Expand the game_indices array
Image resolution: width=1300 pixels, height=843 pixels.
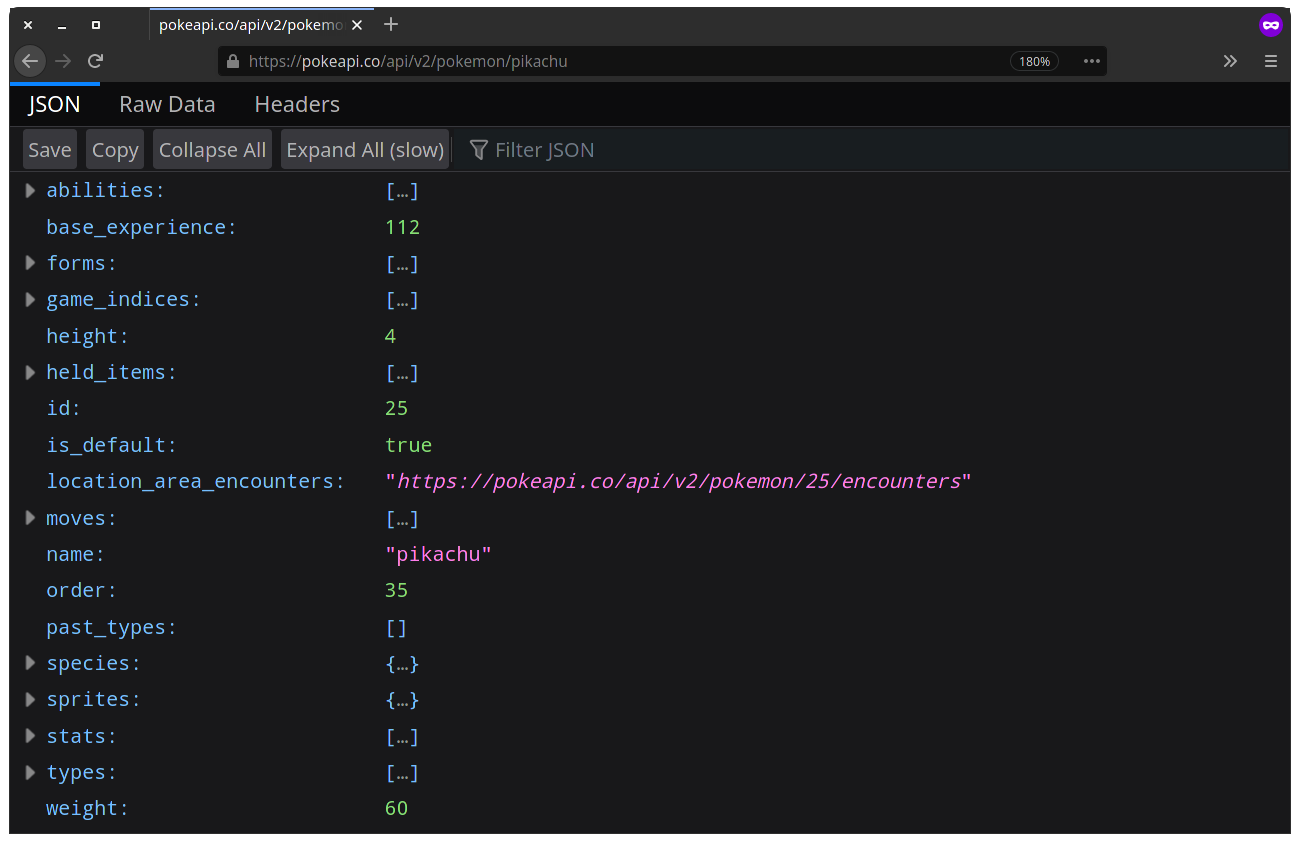coord(30,299)
